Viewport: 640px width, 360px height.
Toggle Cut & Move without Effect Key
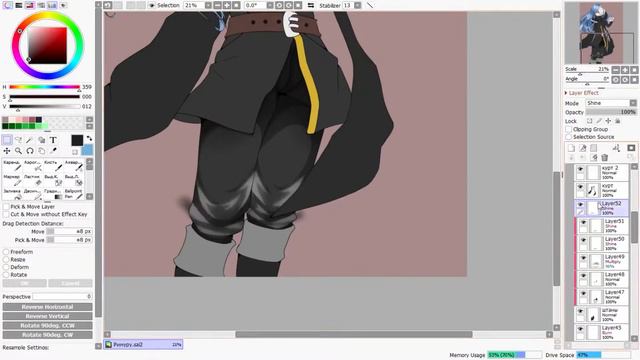pos(6,214)
